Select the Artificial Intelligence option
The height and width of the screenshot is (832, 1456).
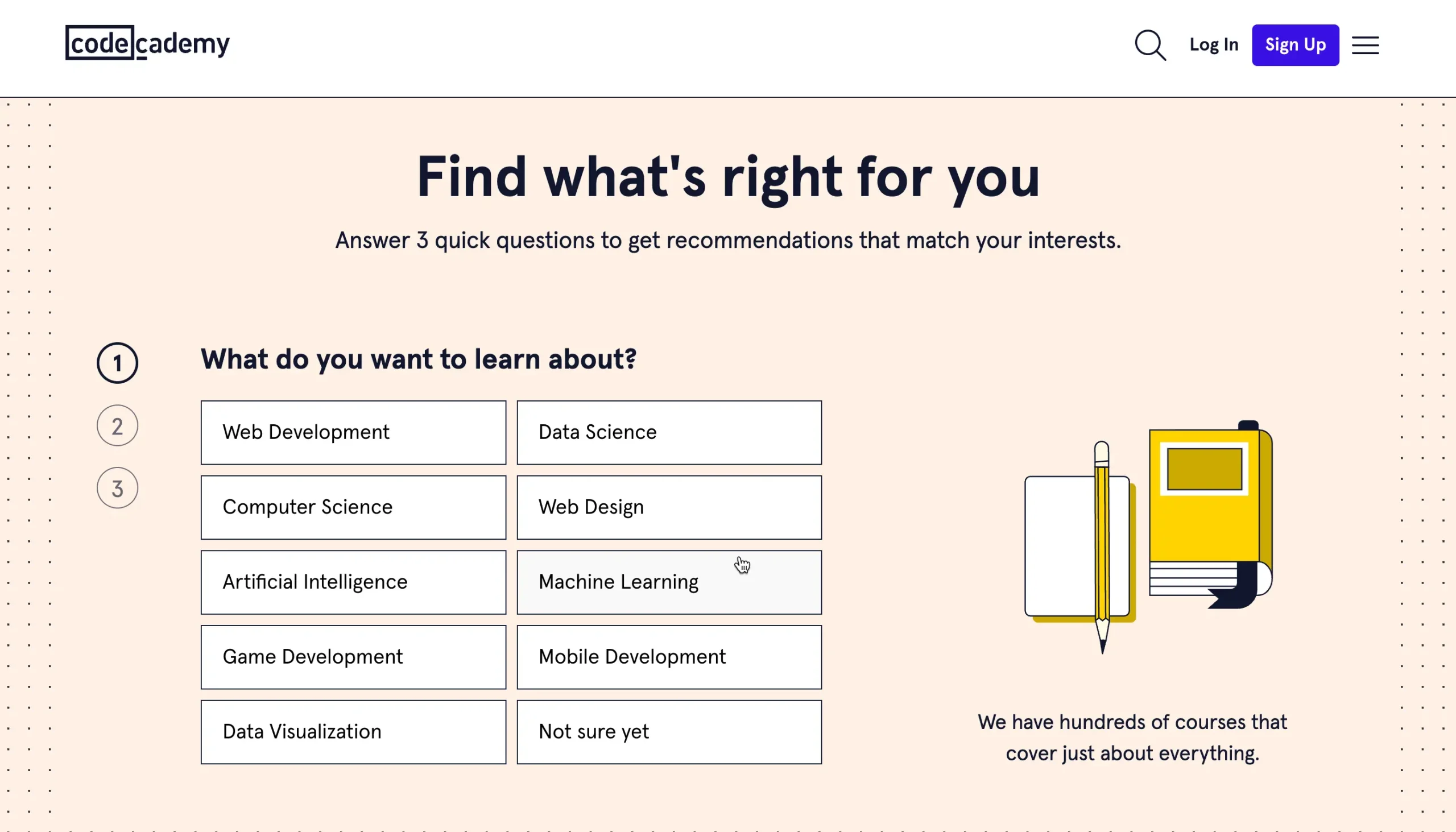tap(353, 582)
